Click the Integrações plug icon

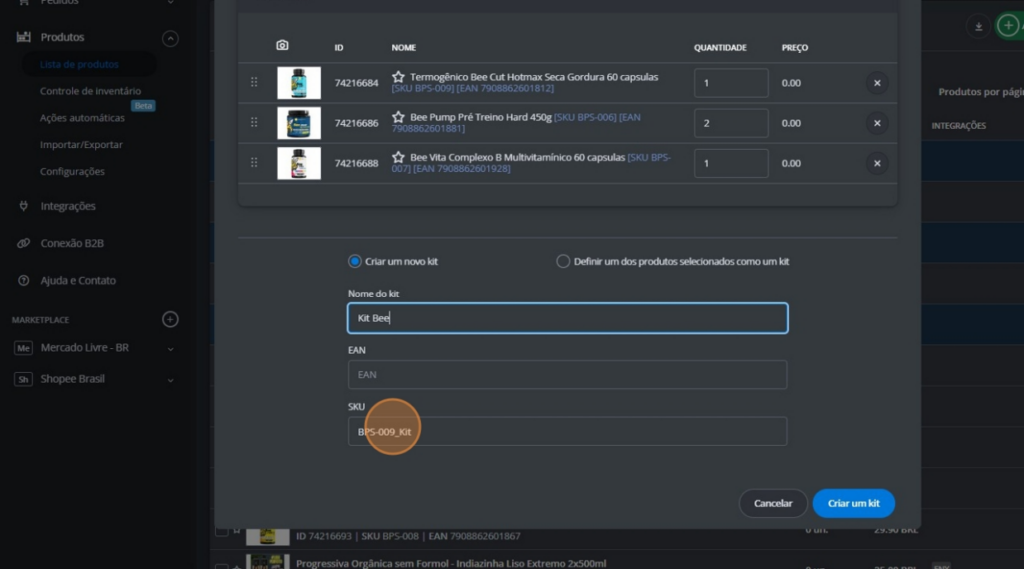24,206
